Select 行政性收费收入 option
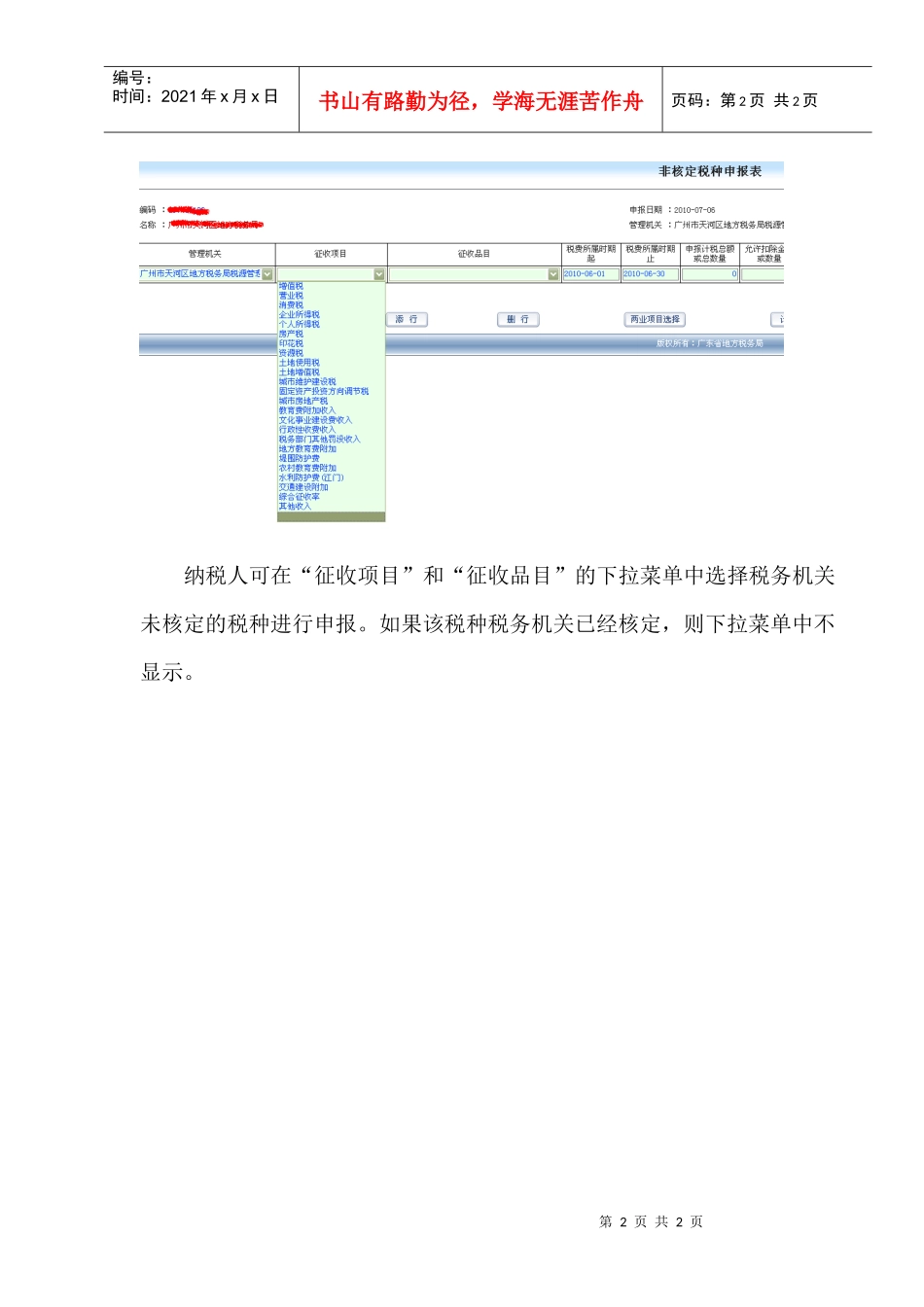The image size is (924, 1307). point(307,430)
